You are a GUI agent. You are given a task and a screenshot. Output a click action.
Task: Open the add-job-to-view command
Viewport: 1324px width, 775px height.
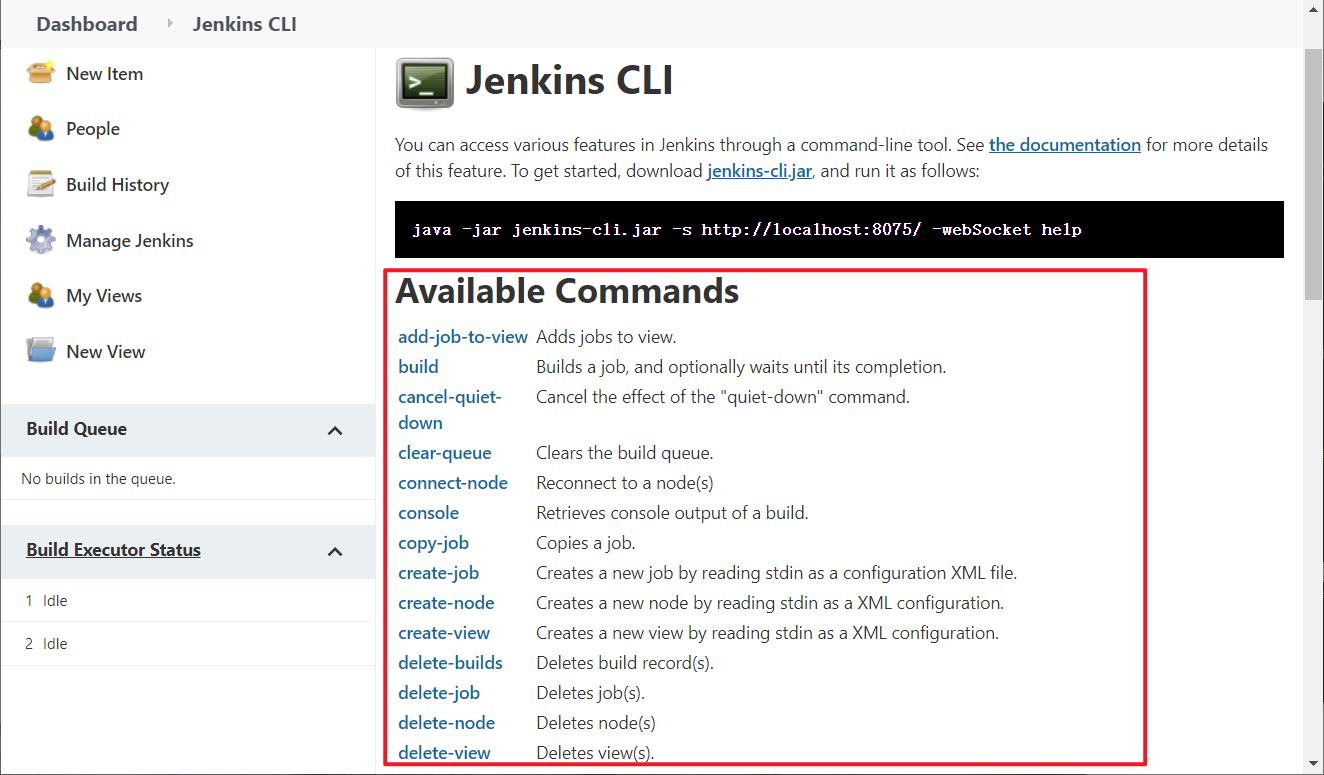463,337
